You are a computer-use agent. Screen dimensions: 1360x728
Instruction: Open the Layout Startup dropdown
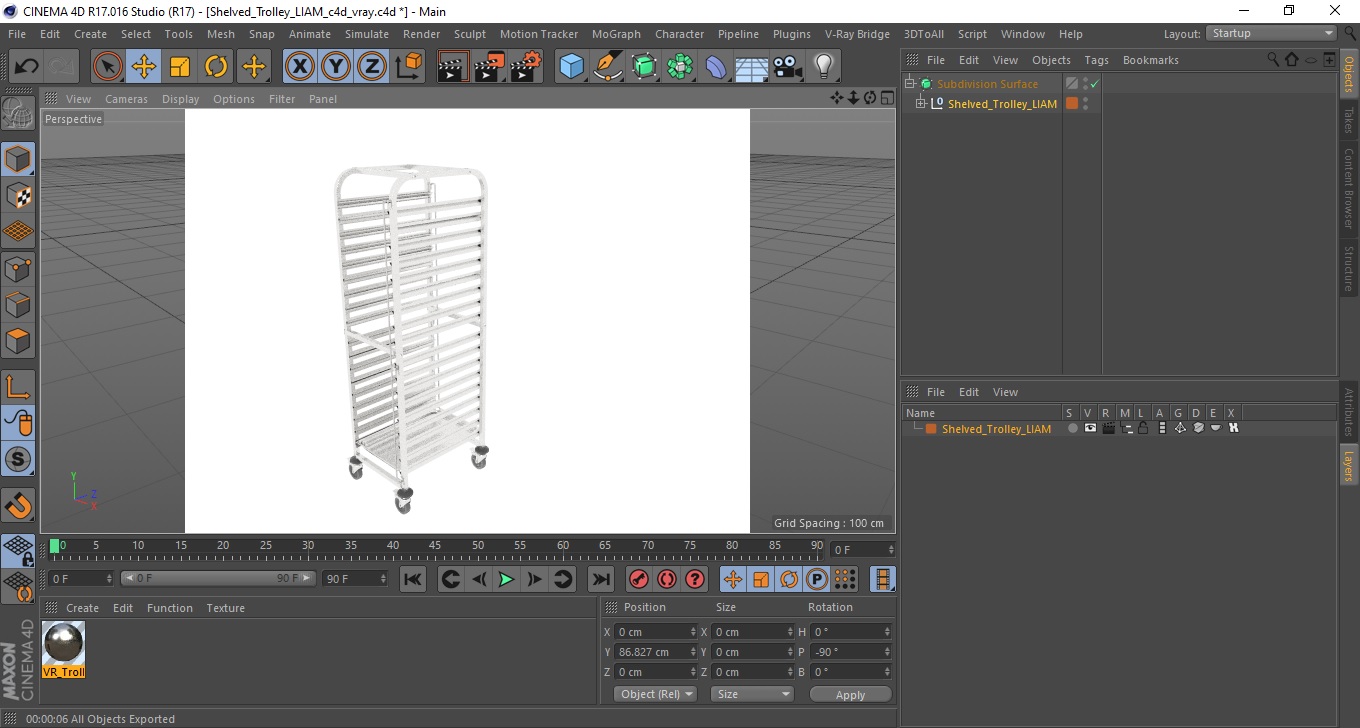pyautogui.click(x=1272, y=33)
